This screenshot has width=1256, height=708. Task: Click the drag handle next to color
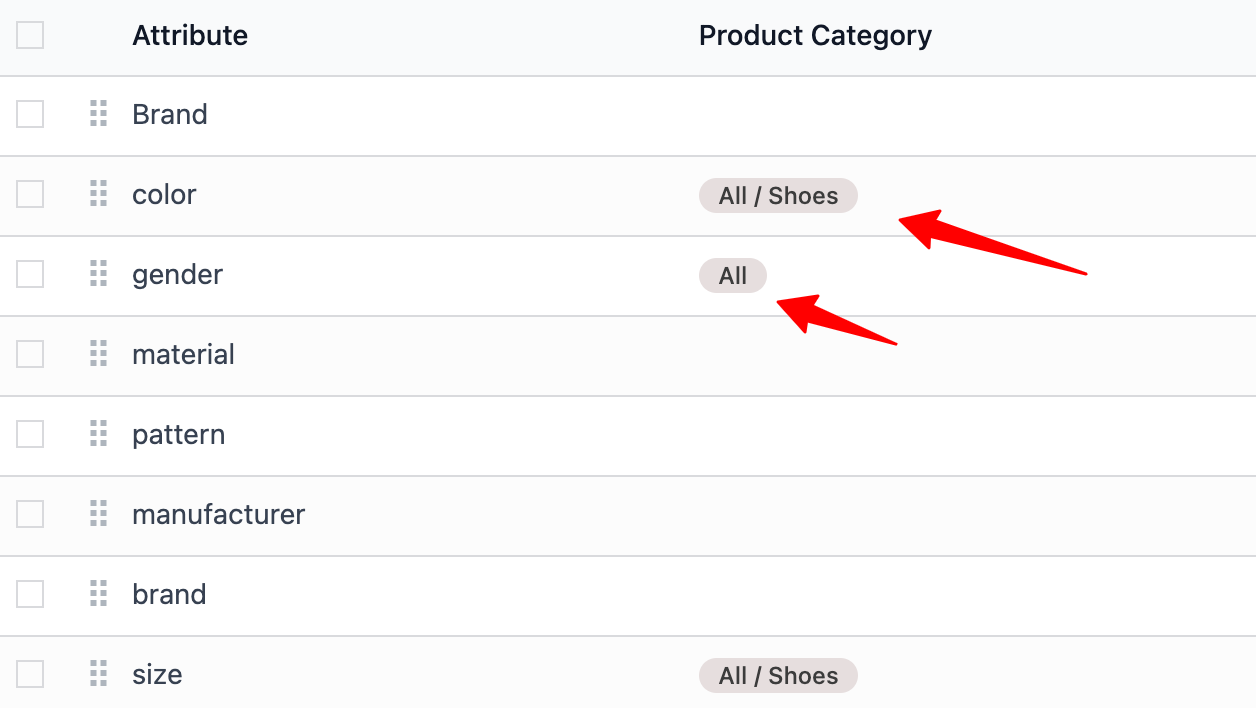click(x=98, y=194)
